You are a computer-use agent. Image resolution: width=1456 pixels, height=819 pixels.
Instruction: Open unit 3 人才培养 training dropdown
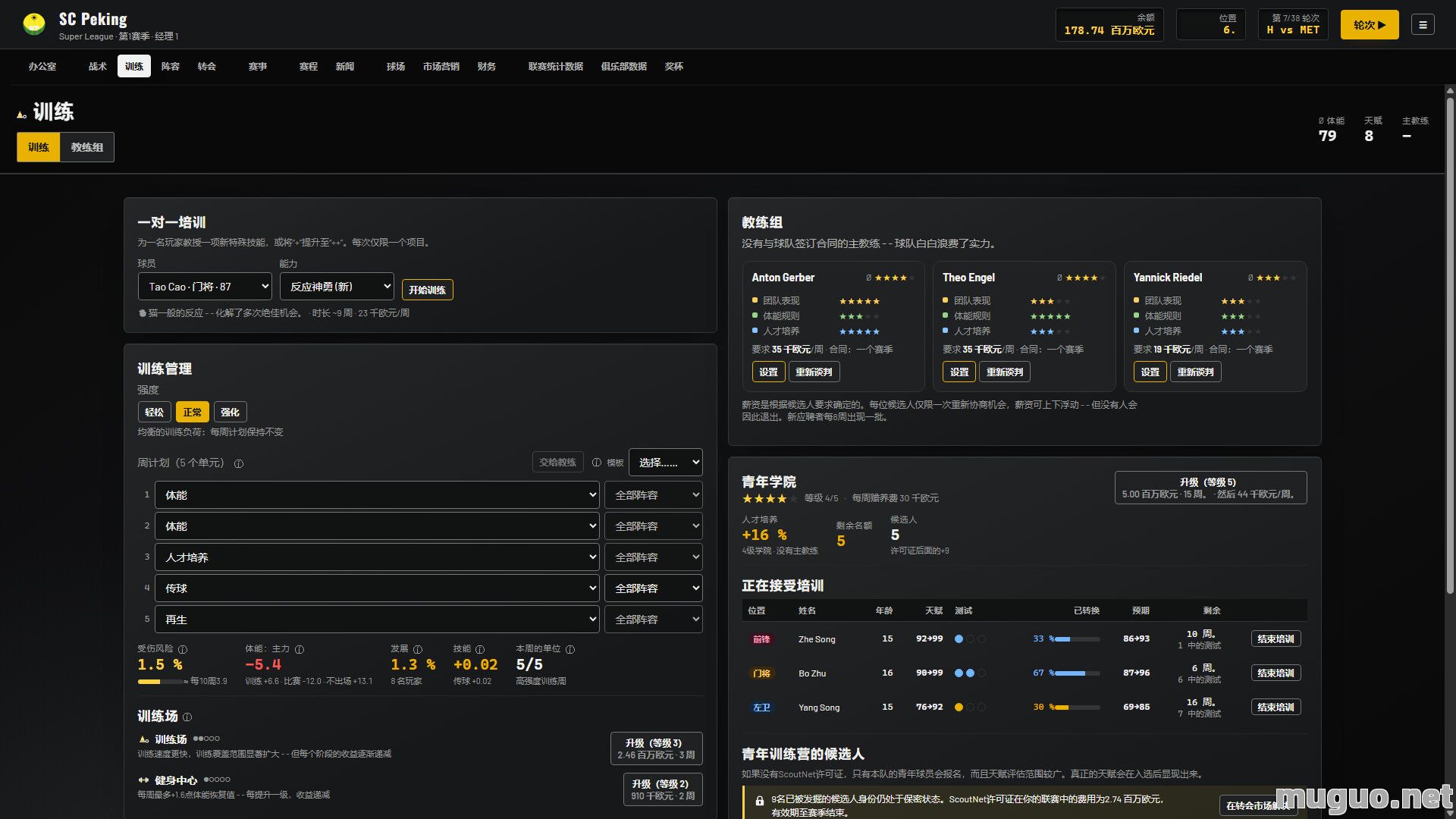click(x=377, y=557)
